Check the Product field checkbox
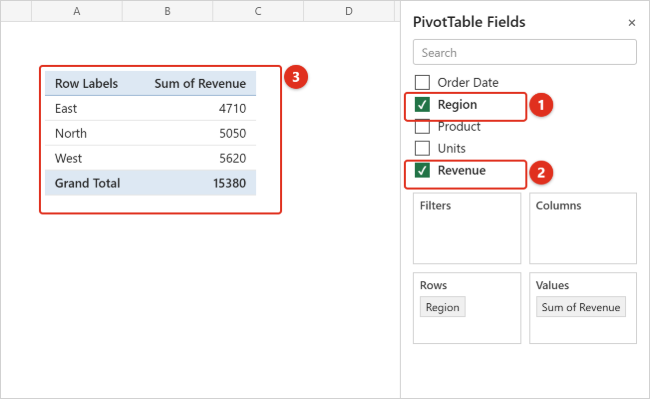The height and width of the screenshot is (399, 650). click(x=422, y=126)
